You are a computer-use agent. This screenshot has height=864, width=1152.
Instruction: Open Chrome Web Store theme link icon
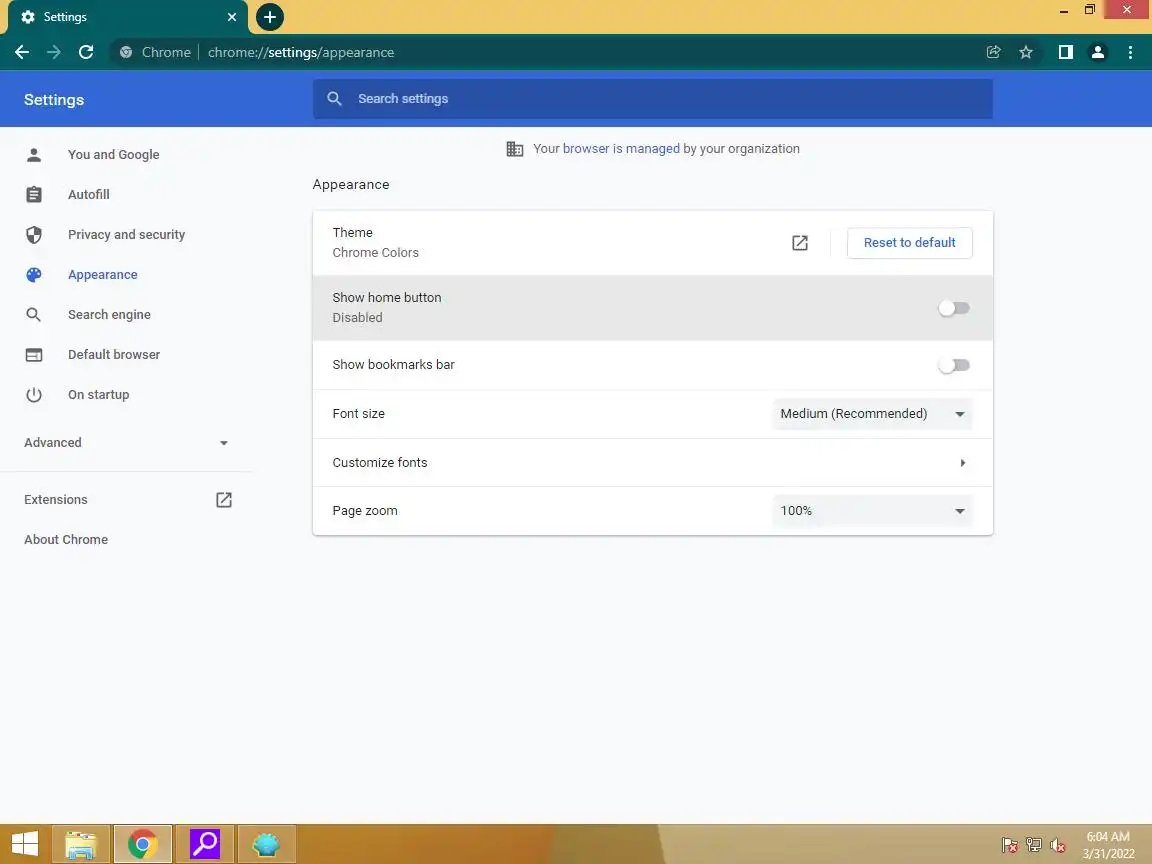coord(800,243)
